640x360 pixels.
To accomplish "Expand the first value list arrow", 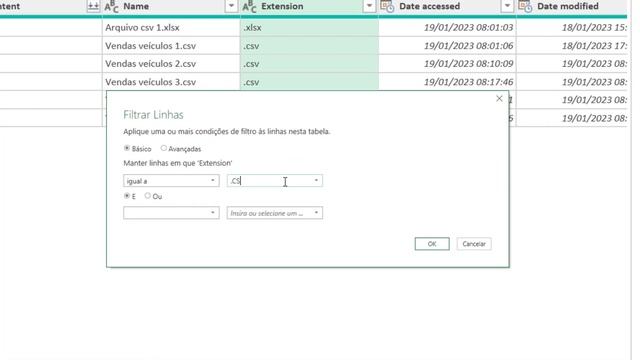I will [x=316, y=181].
